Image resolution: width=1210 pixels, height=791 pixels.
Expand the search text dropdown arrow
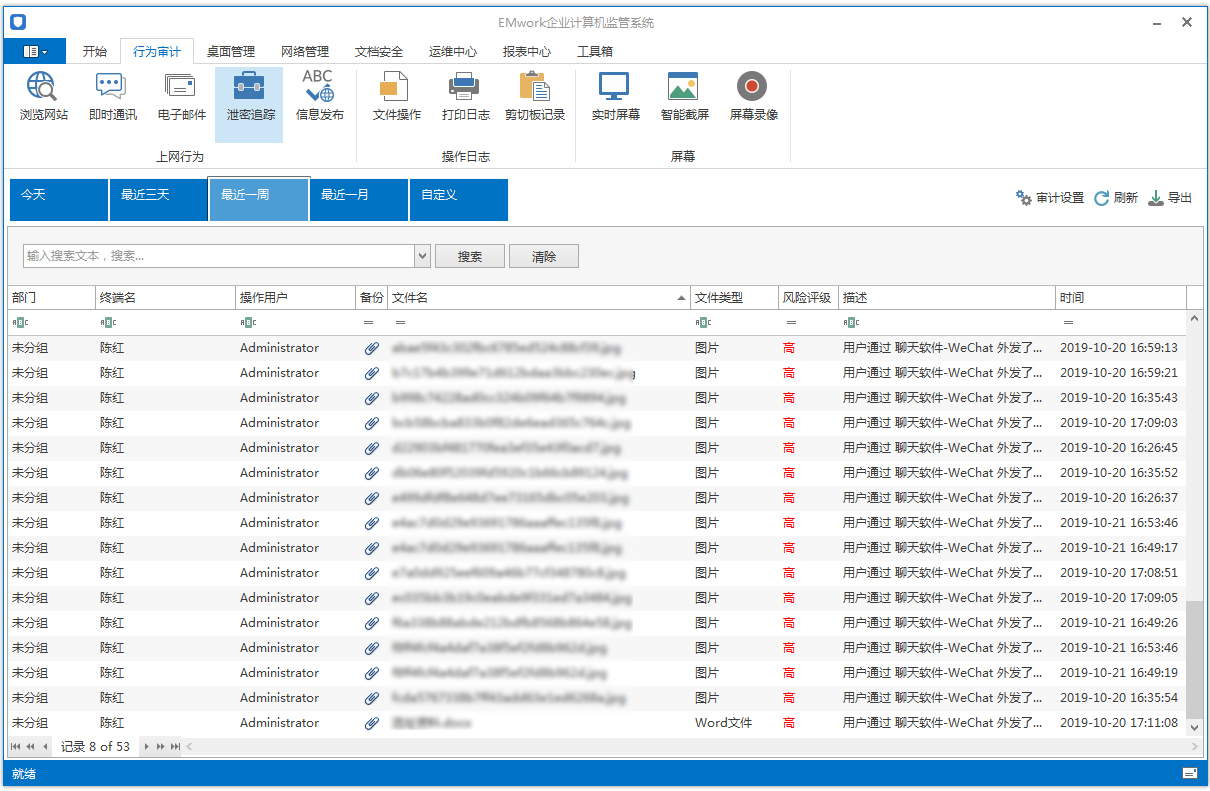coord(422,256)
